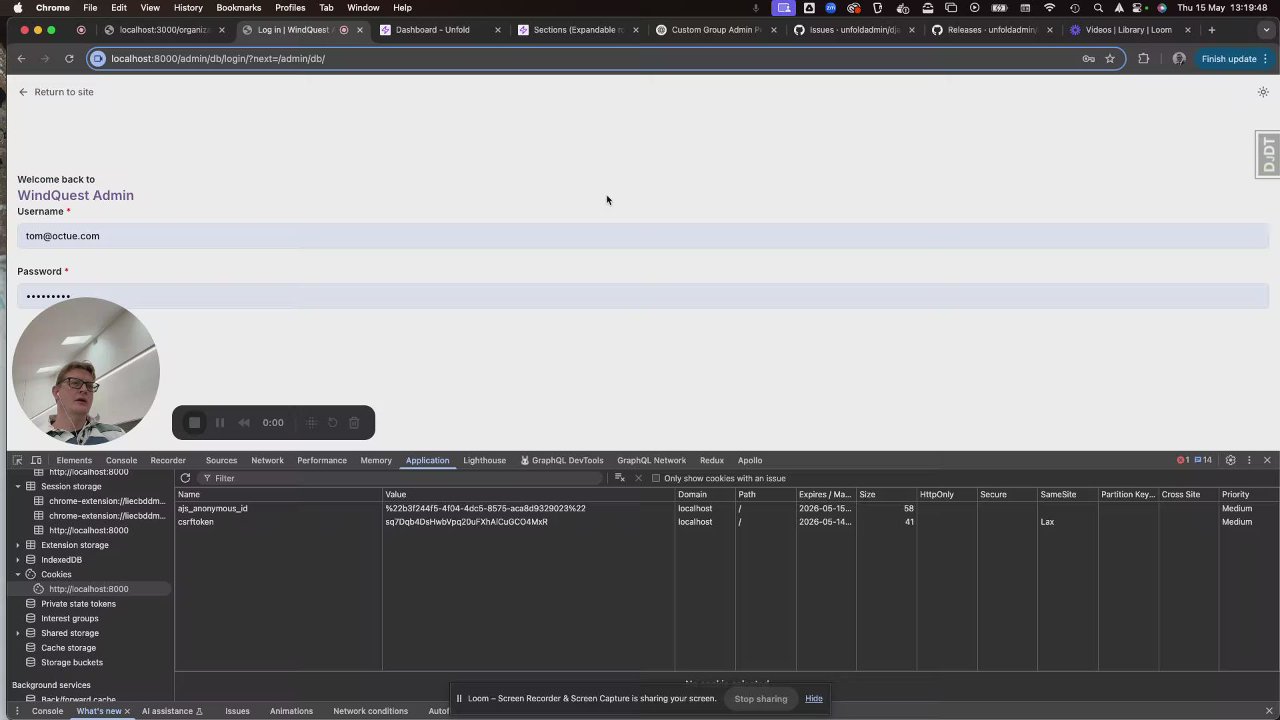Click the password key icon in address bar
The height and width of the screenshot is (720, 1280).
(x=1088, y=59)
